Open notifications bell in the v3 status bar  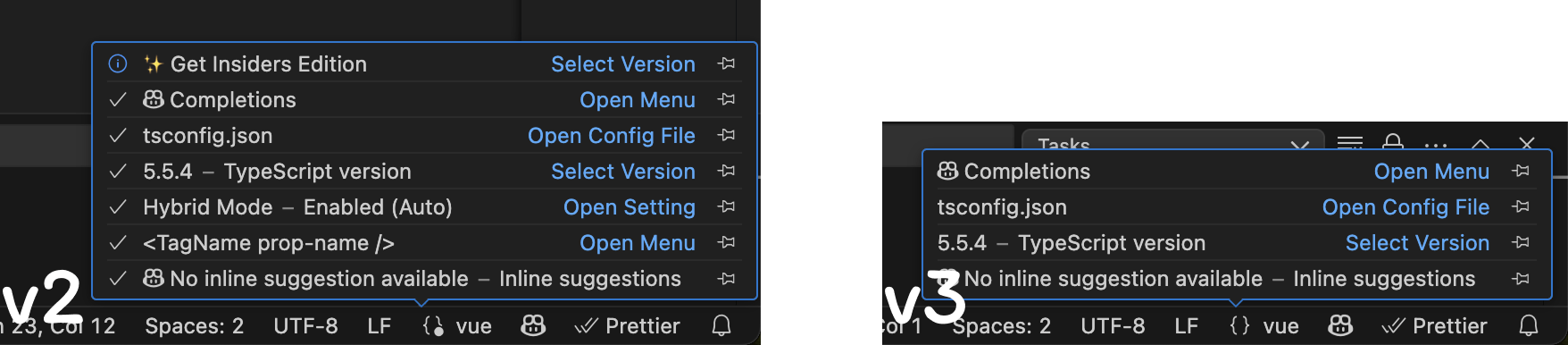tap(1529, 325)
